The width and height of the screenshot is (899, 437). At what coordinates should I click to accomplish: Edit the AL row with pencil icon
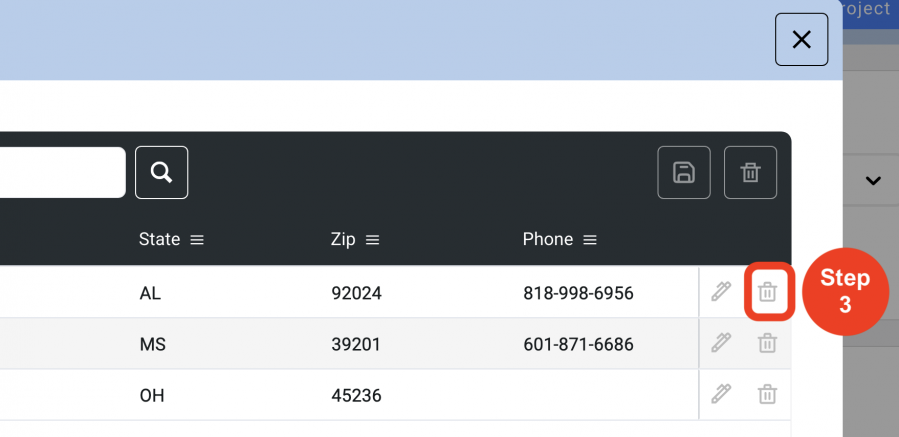721,292
